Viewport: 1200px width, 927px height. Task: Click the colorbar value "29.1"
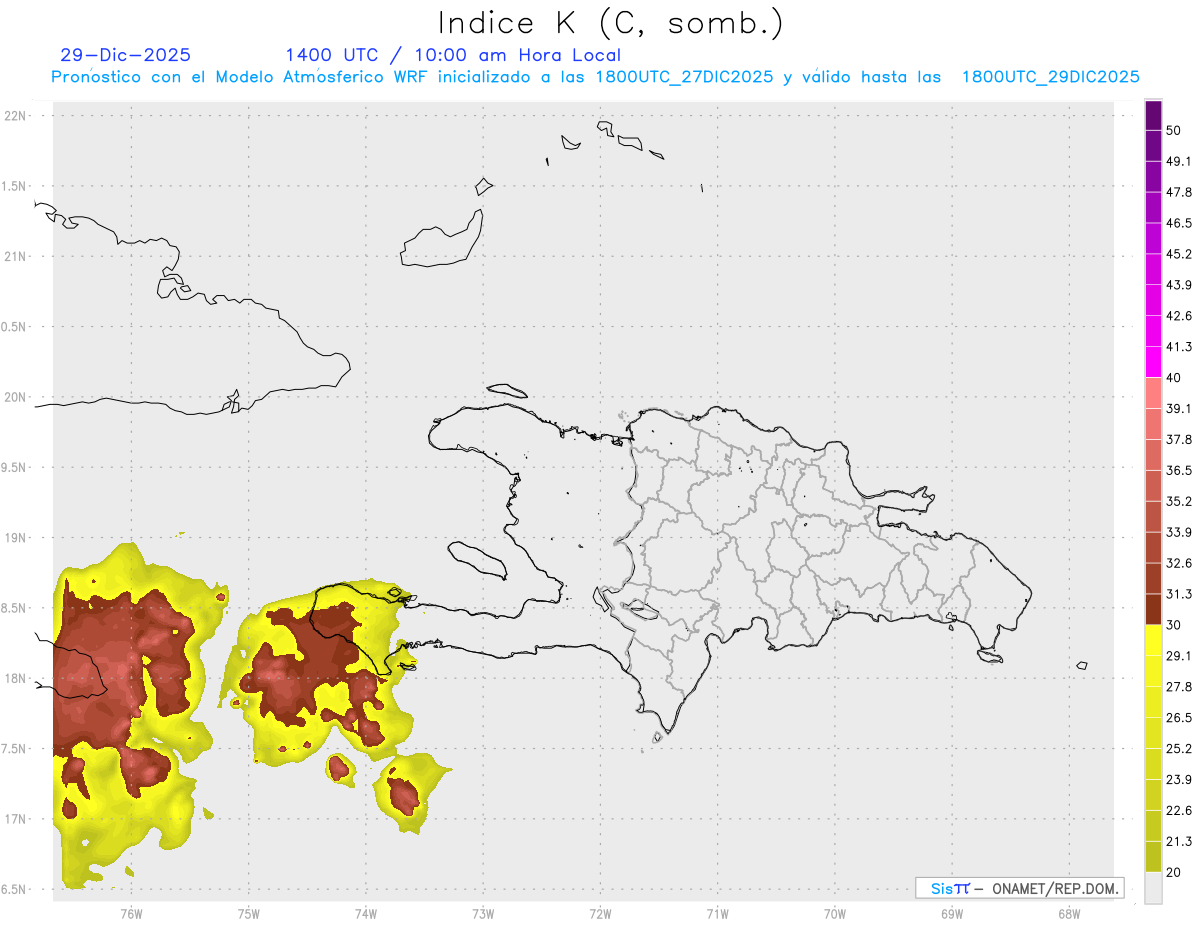click(x=1179, y=656)
